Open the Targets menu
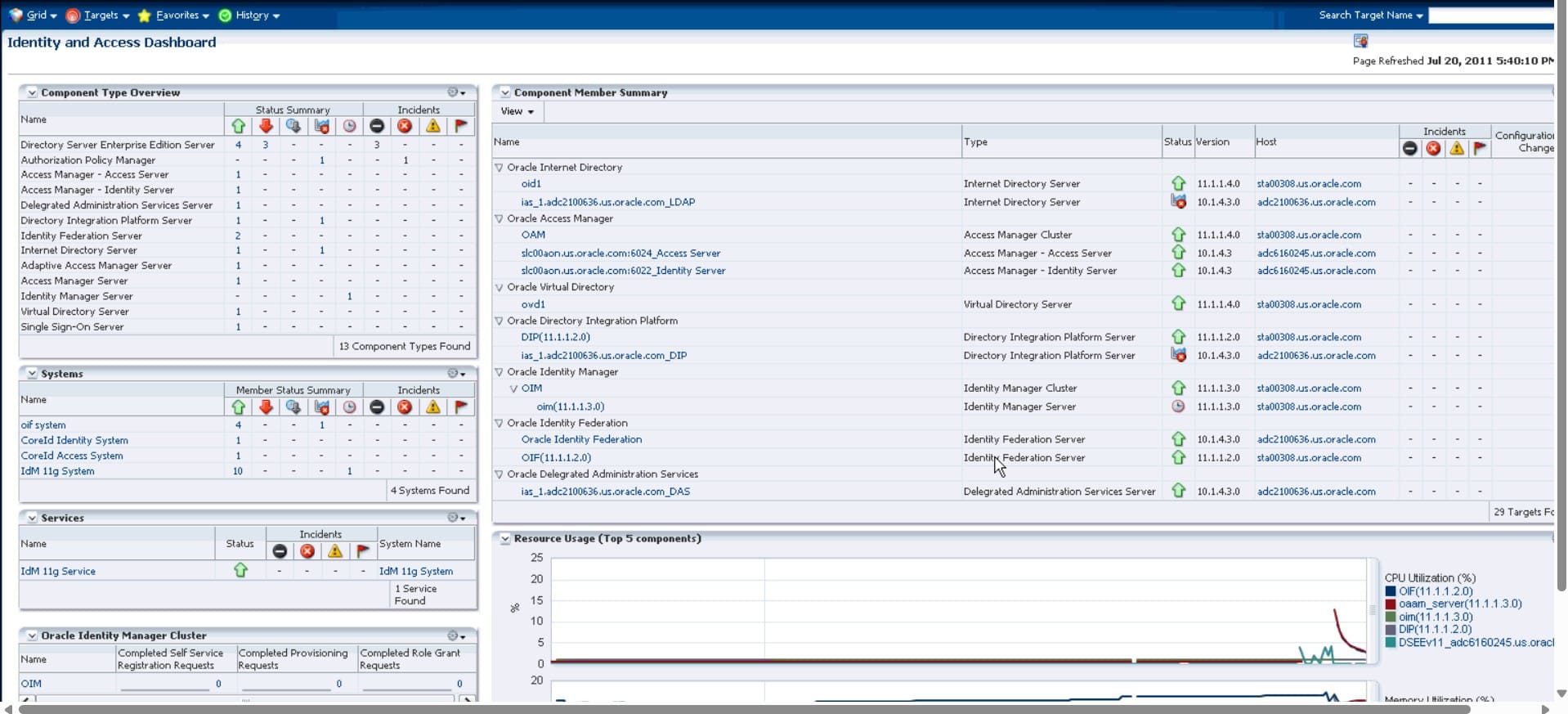 (97, 15)
